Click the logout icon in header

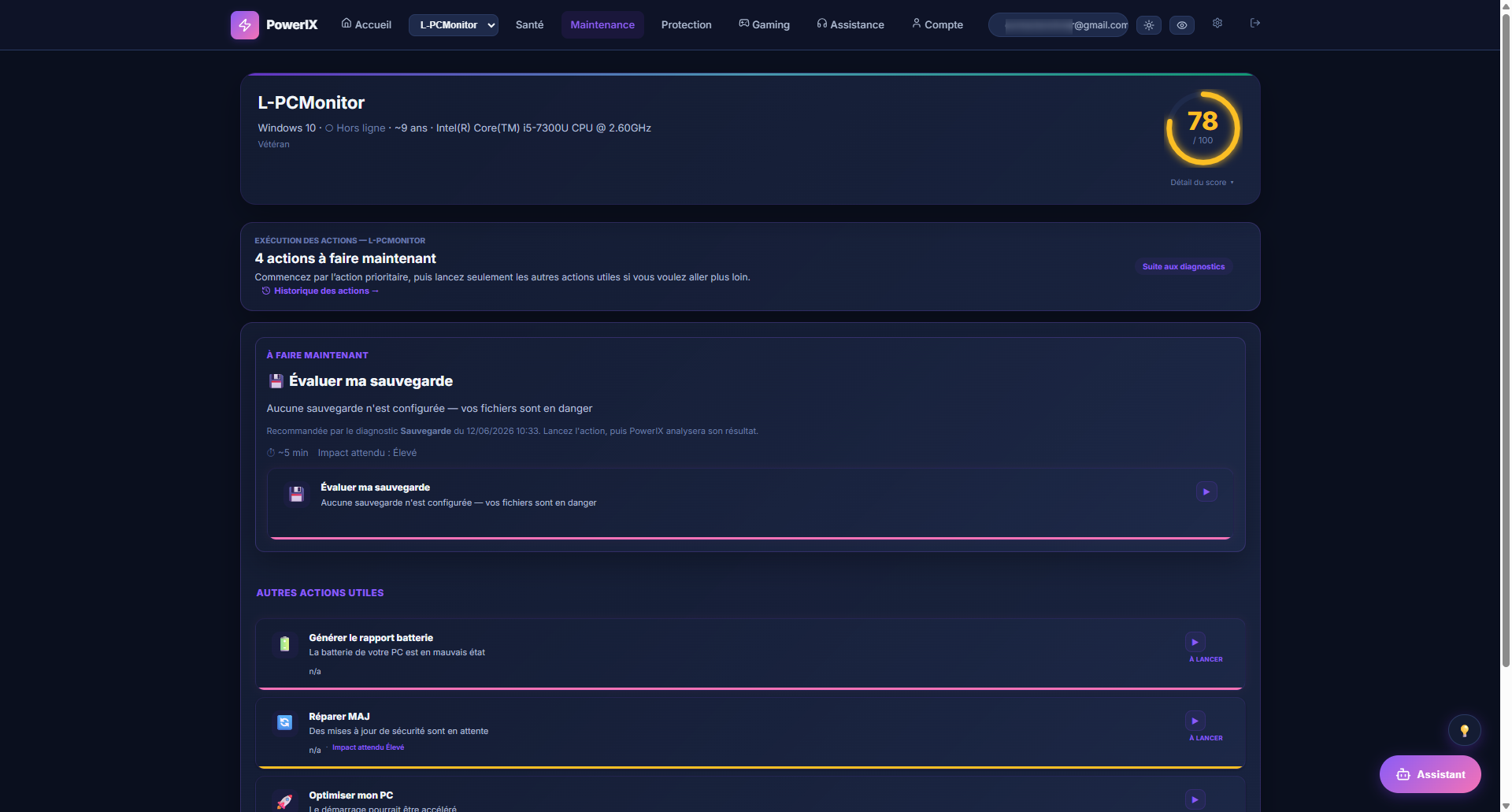coord(1255,24)
